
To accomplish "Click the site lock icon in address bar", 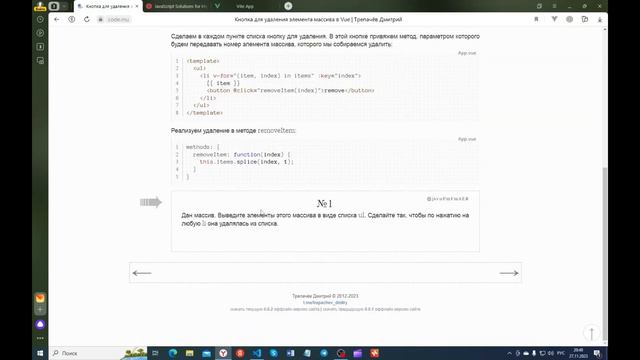I will coord(100,19).
